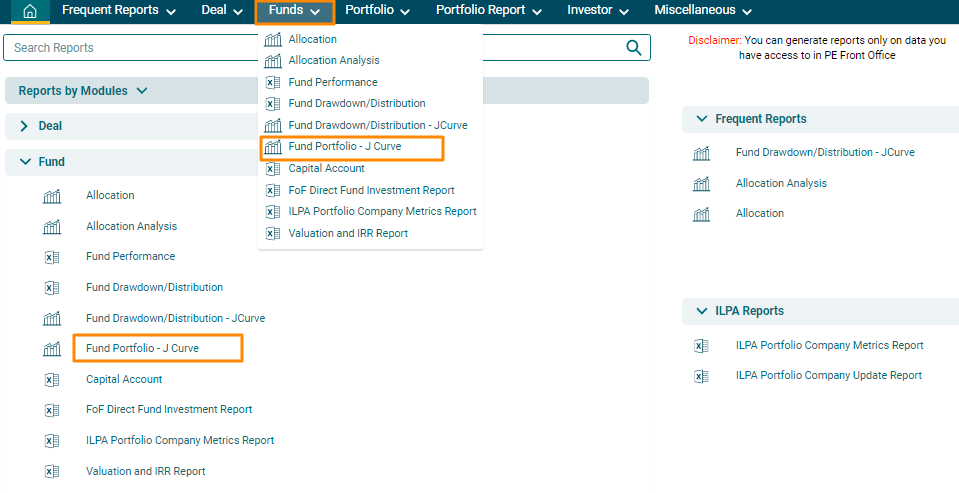Screen dimensions: 959x493
Task: Select Fund Portfolio - J Curve from Funds dropdown
Action: coord(345,147)
